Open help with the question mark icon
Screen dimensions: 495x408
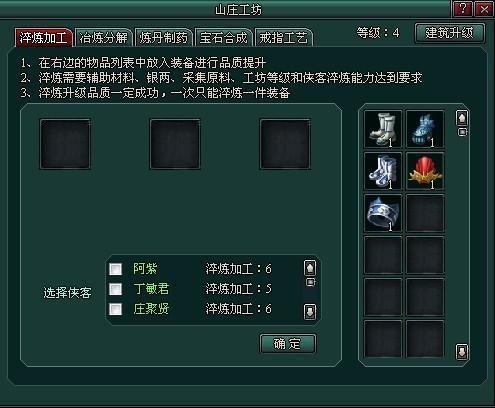[463, 9]
